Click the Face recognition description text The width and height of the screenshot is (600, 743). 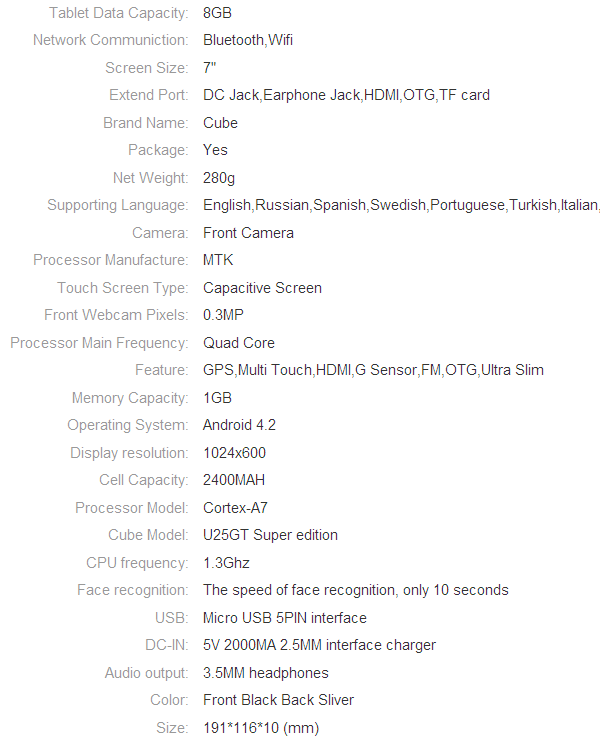(356, 589)
